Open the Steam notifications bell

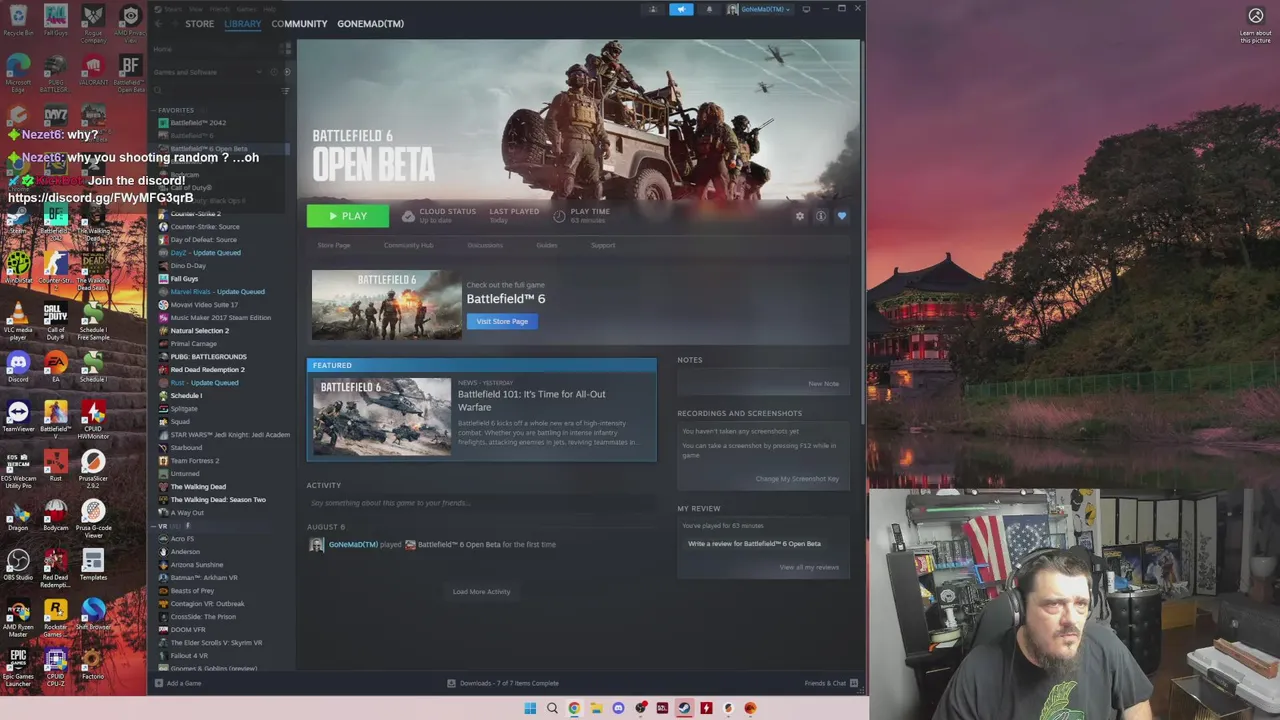(x=709, y=9)
